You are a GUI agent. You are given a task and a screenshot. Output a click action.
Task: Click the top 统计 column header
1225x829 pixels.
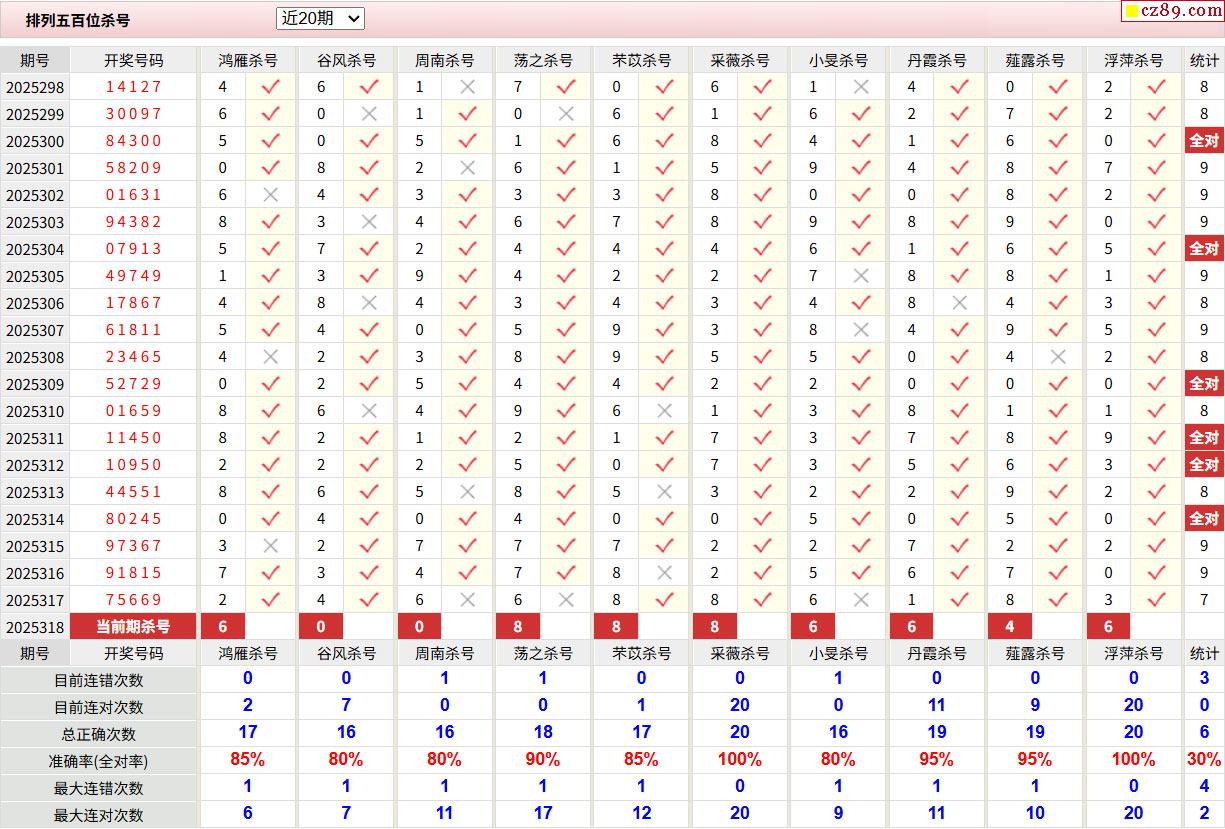click(1204, 60)
